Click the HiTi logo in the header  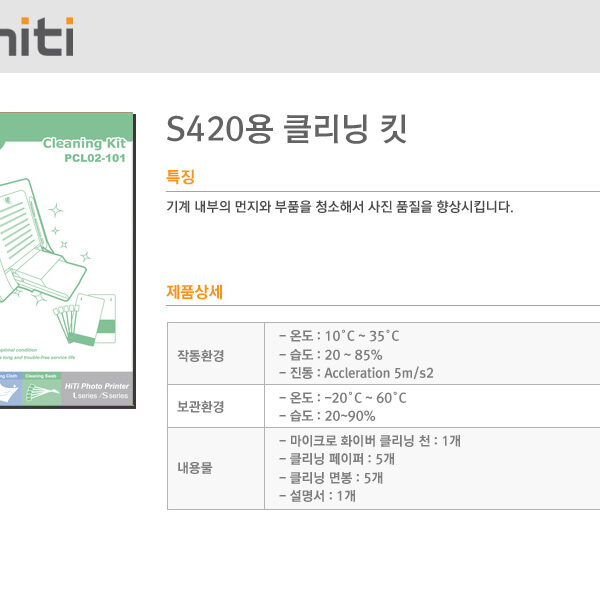(x=37, y=37)
